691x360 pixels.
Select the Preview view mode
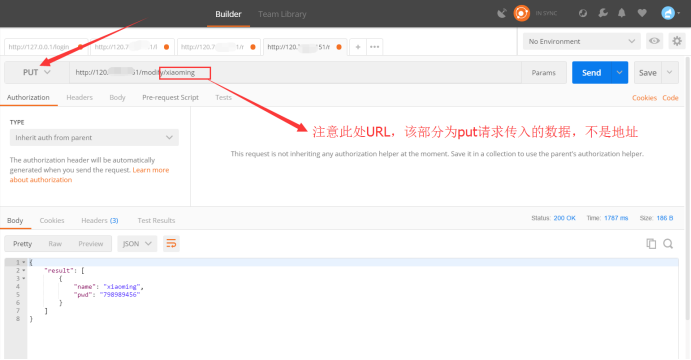point(91,244)
